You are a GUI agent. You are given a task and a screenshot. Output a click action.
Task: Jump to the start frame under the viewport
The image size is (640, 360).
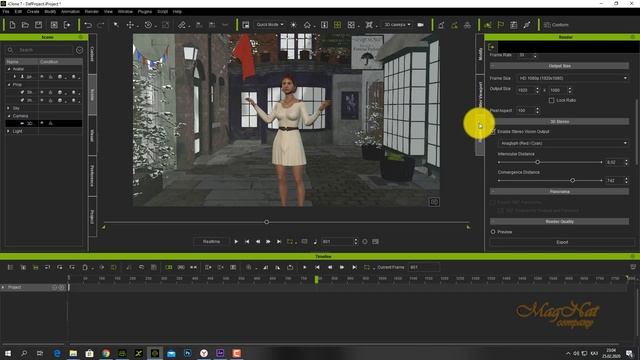coord(247,242)
